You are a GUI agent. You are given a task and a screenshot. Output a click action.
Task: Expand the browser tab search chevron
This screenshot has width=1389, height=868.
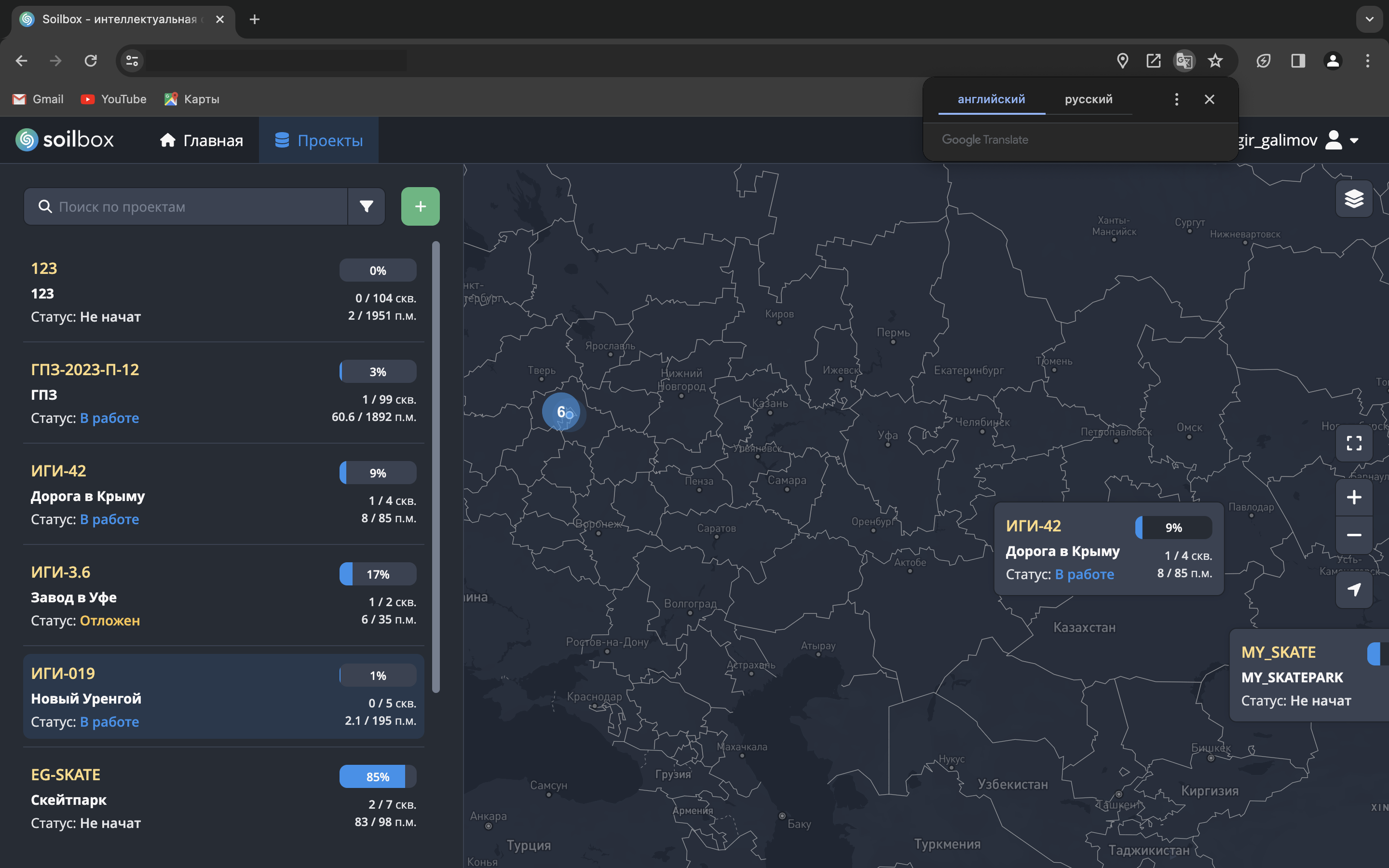[x=1369, y=19]
